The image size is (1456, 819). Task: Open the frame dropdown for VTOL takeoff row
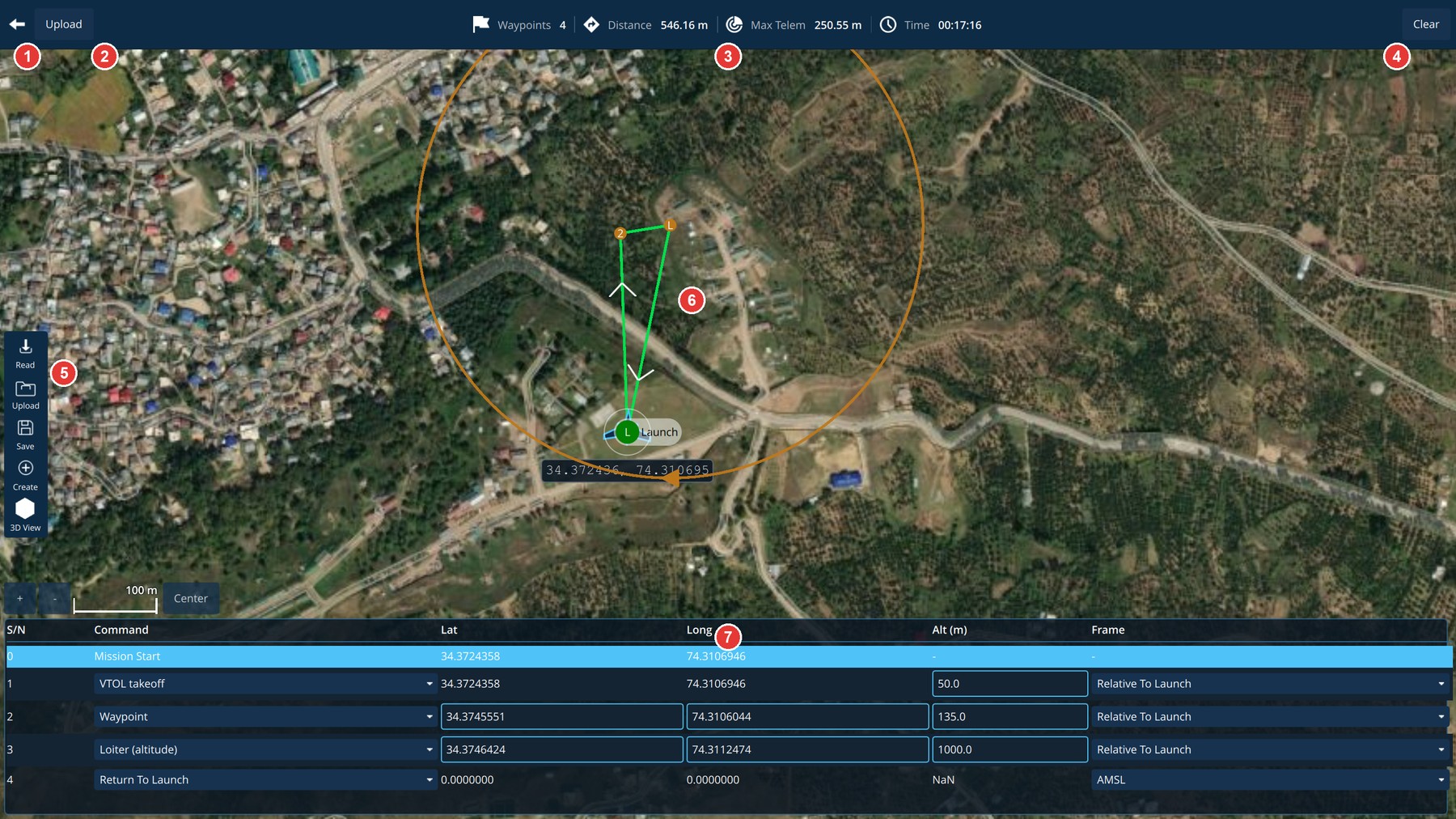(1270, 684)
